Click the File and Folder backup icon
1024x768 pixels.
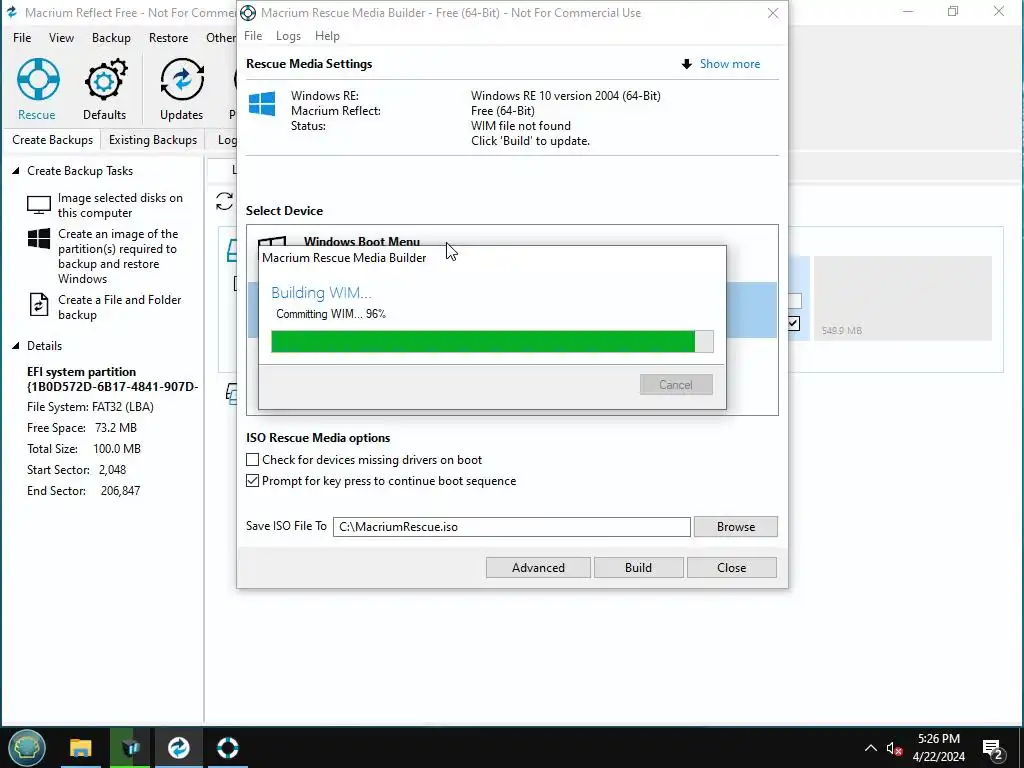(39, 305)
